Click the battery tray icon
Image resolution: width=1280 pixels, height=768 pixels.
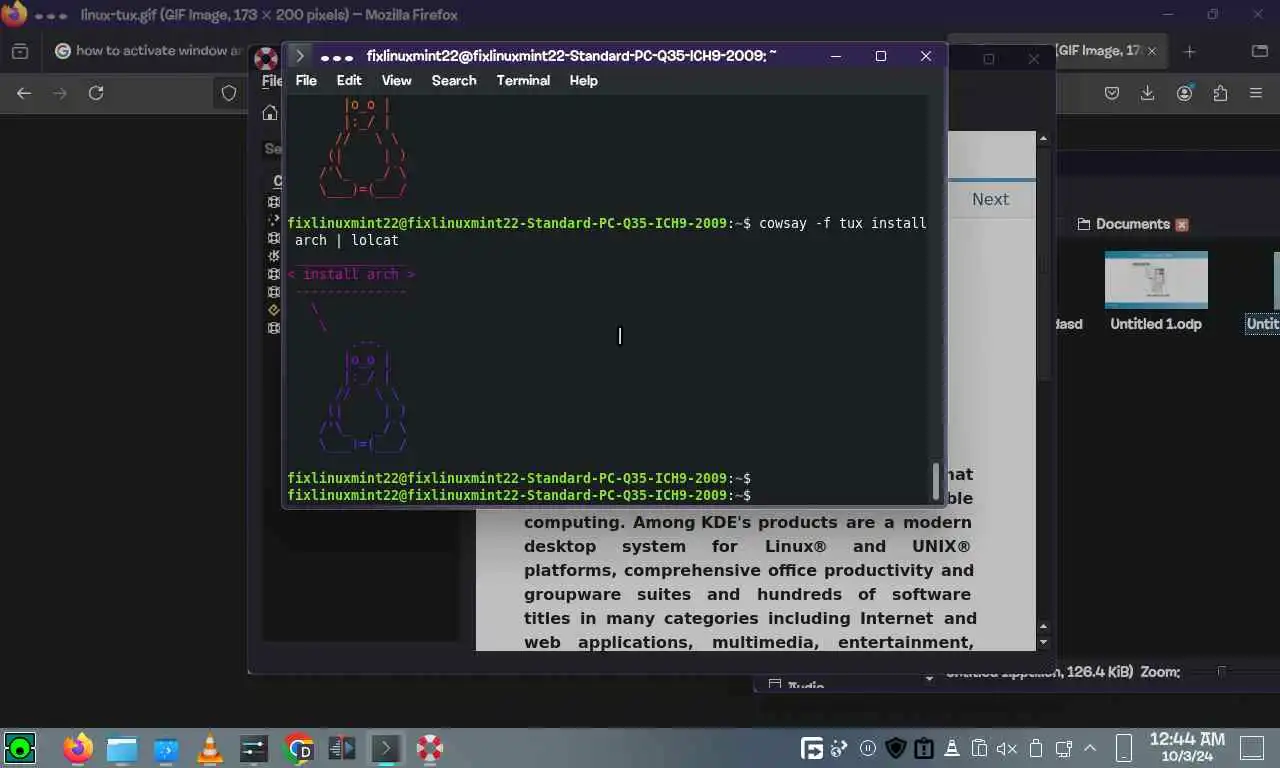(x=1036, y=748)
